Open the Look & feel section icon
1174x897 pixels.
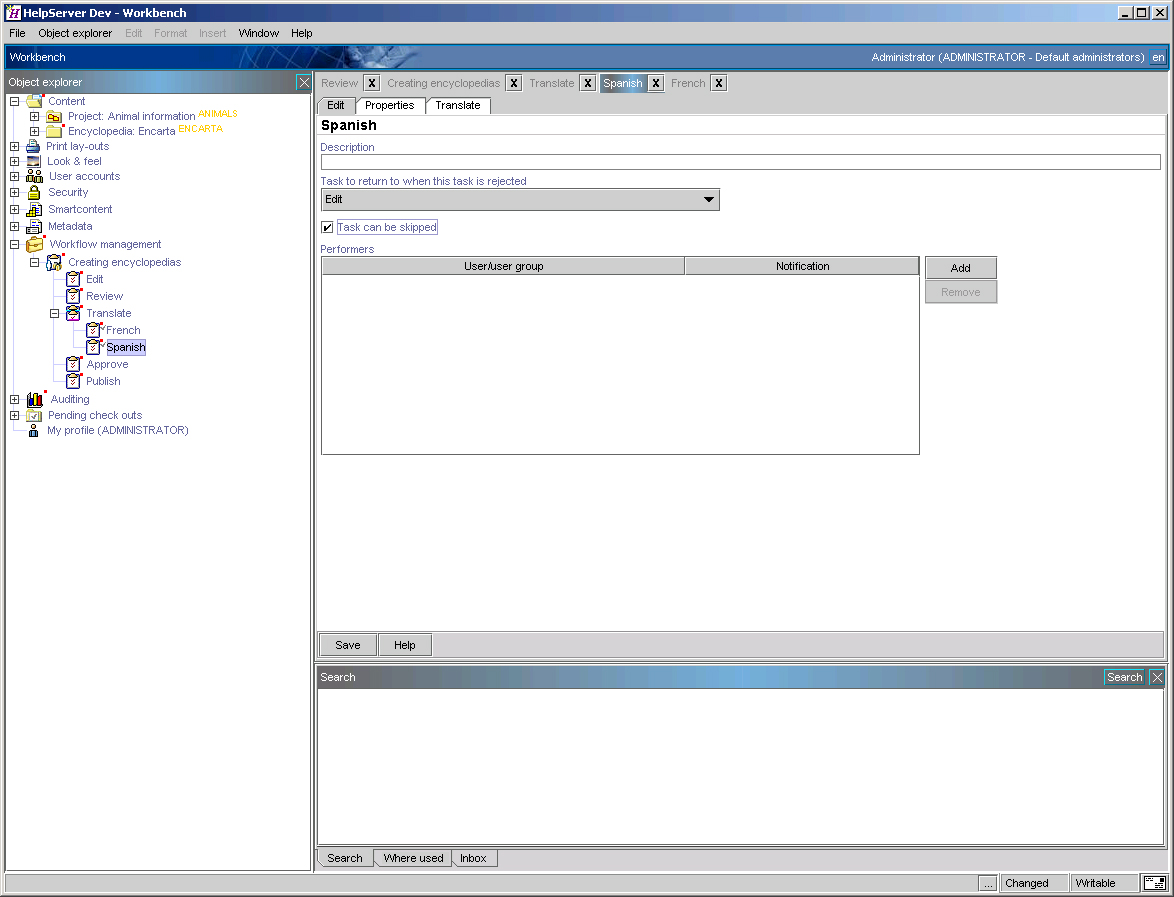point(31,163)
